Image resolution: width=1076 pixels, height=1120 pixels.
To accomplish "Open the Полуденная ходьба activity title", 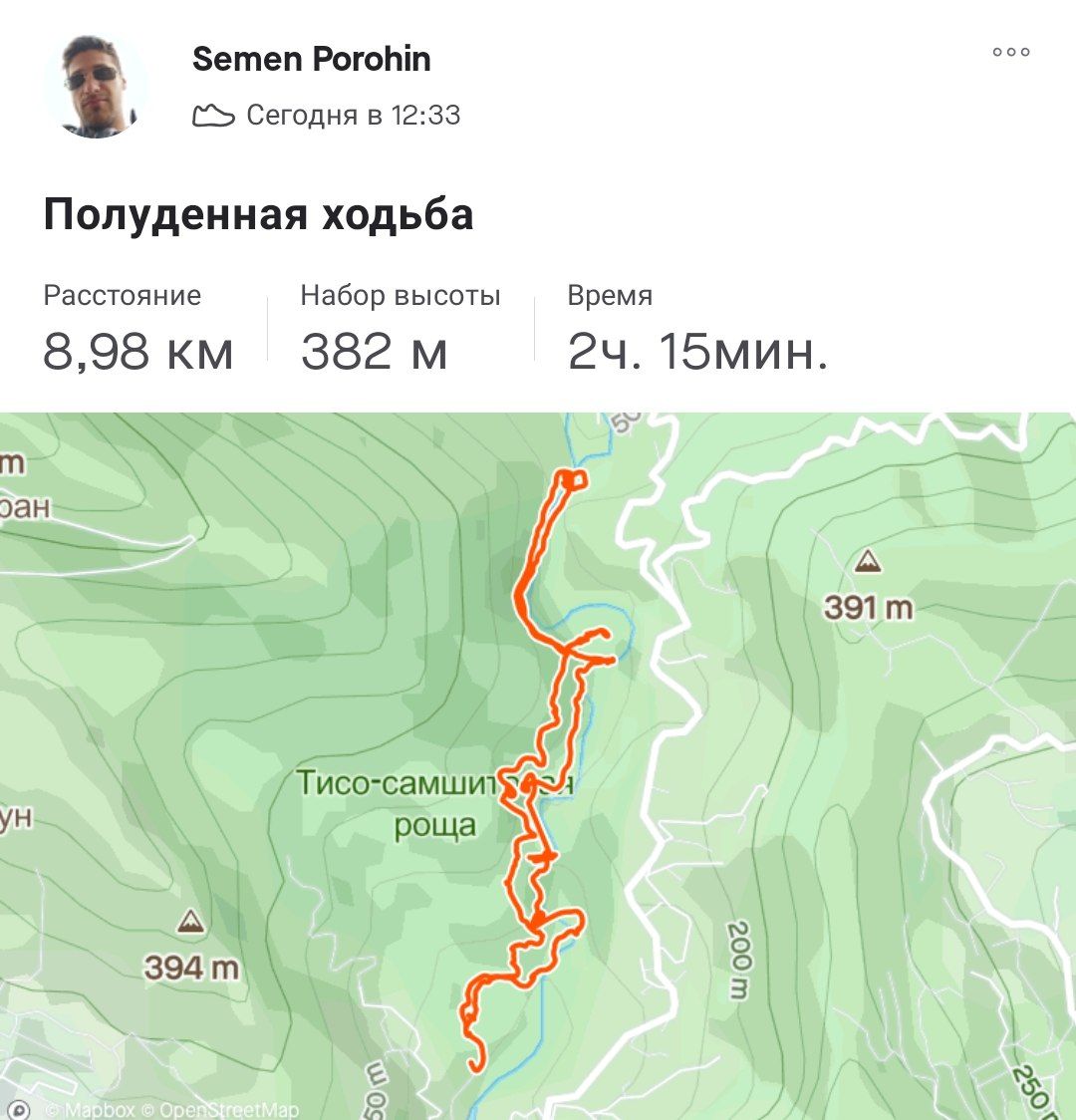I will pyautogui.click(x=258, y=214).
